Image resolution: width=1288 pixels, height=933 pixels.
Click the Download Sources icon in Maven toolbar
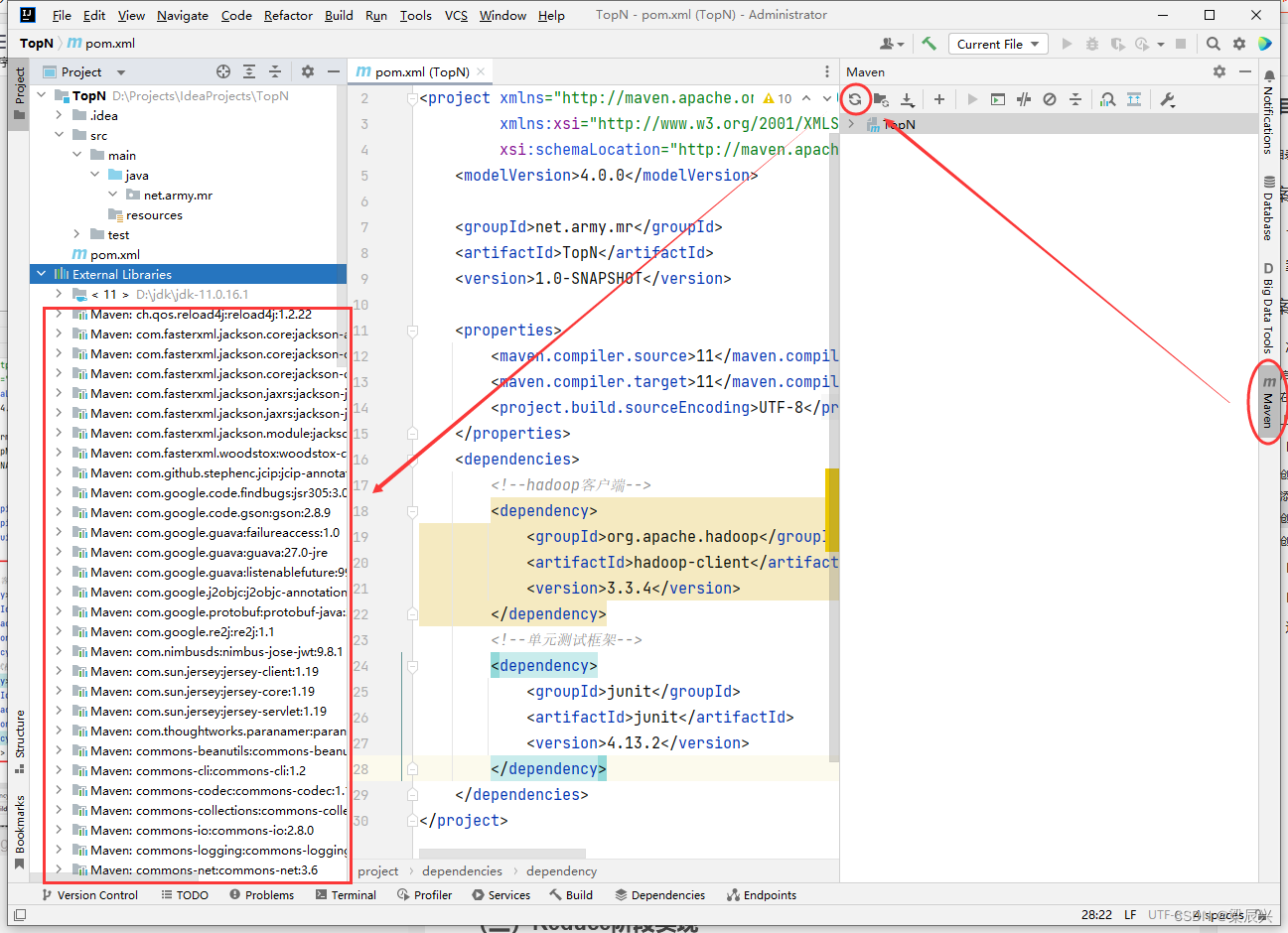908,99
